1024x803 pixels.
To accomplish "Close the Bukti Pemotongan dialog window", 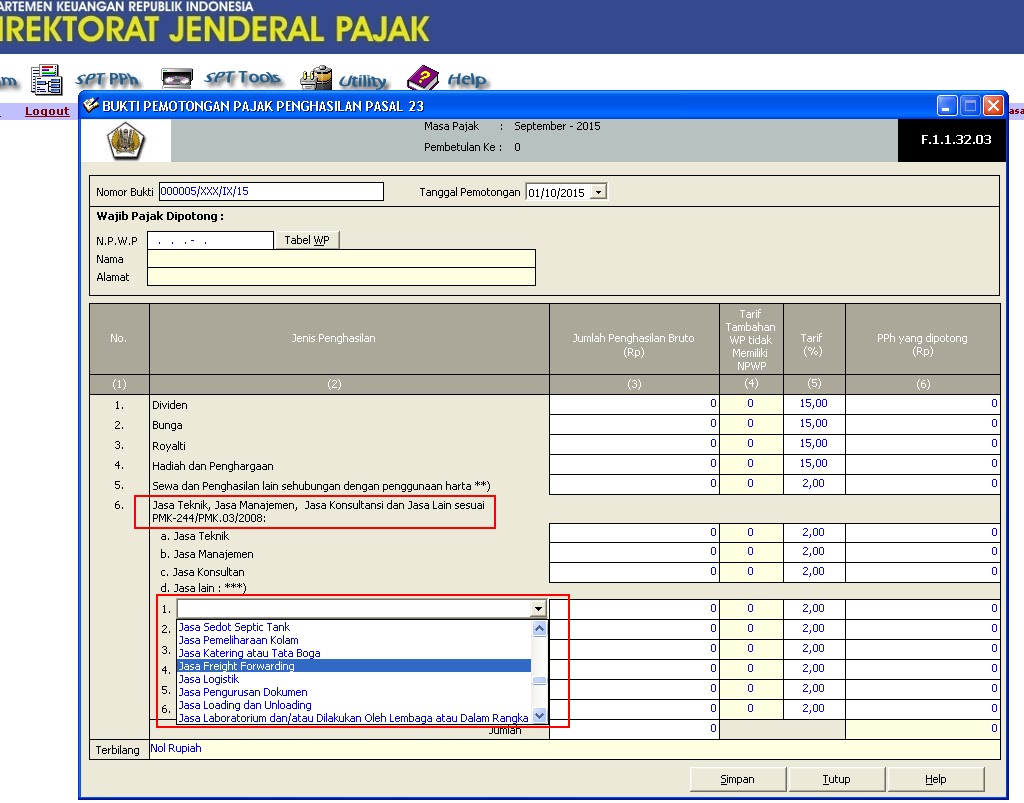I will coord(993,105).
